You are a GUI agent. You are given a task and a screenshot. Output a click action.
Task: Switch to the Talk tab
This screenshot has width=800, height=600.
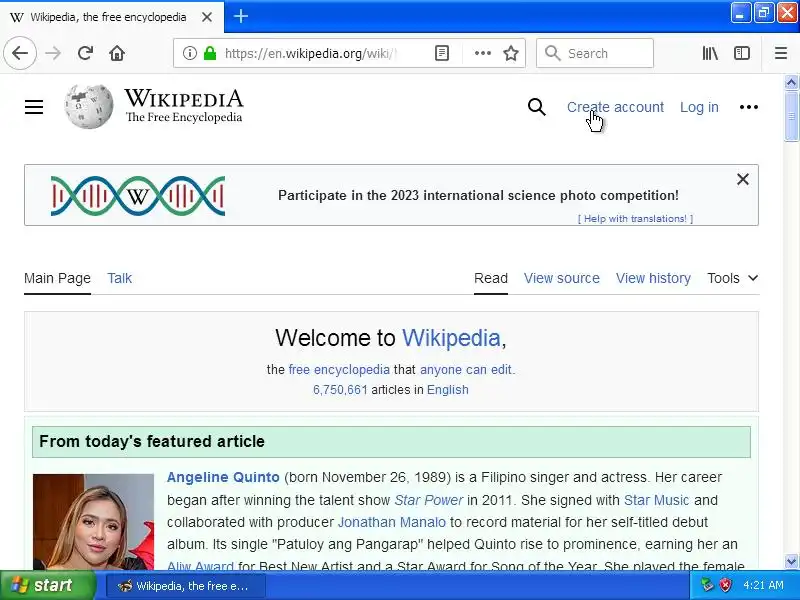click(119, 278)
